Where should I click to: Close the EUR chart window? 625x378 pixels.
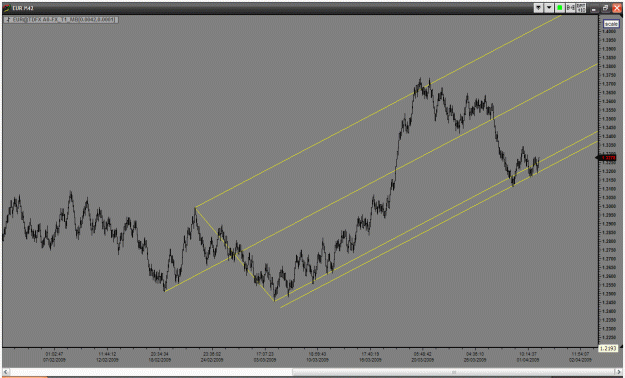click(616, 8)
